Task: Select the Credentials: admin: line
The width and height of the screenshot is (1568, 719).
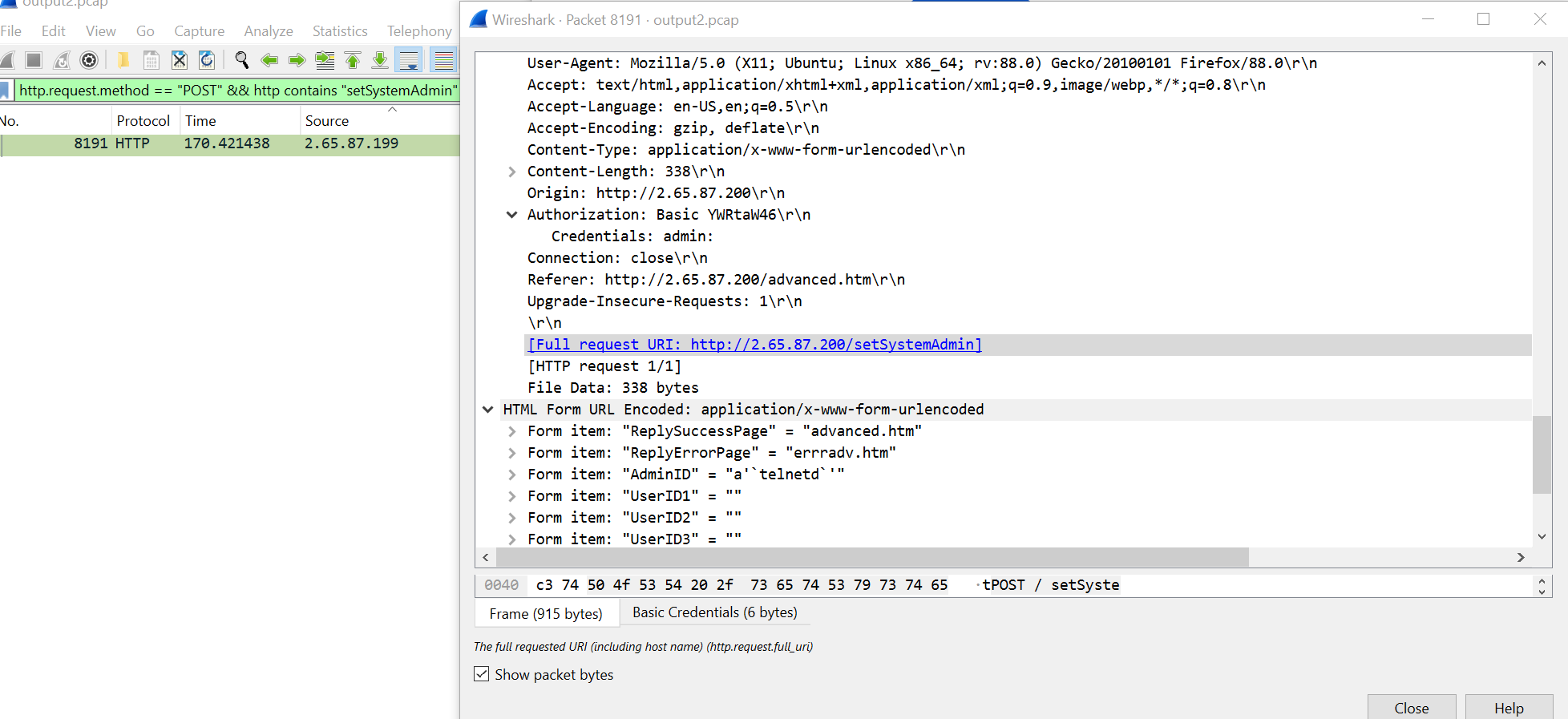Action: [632, 236]
